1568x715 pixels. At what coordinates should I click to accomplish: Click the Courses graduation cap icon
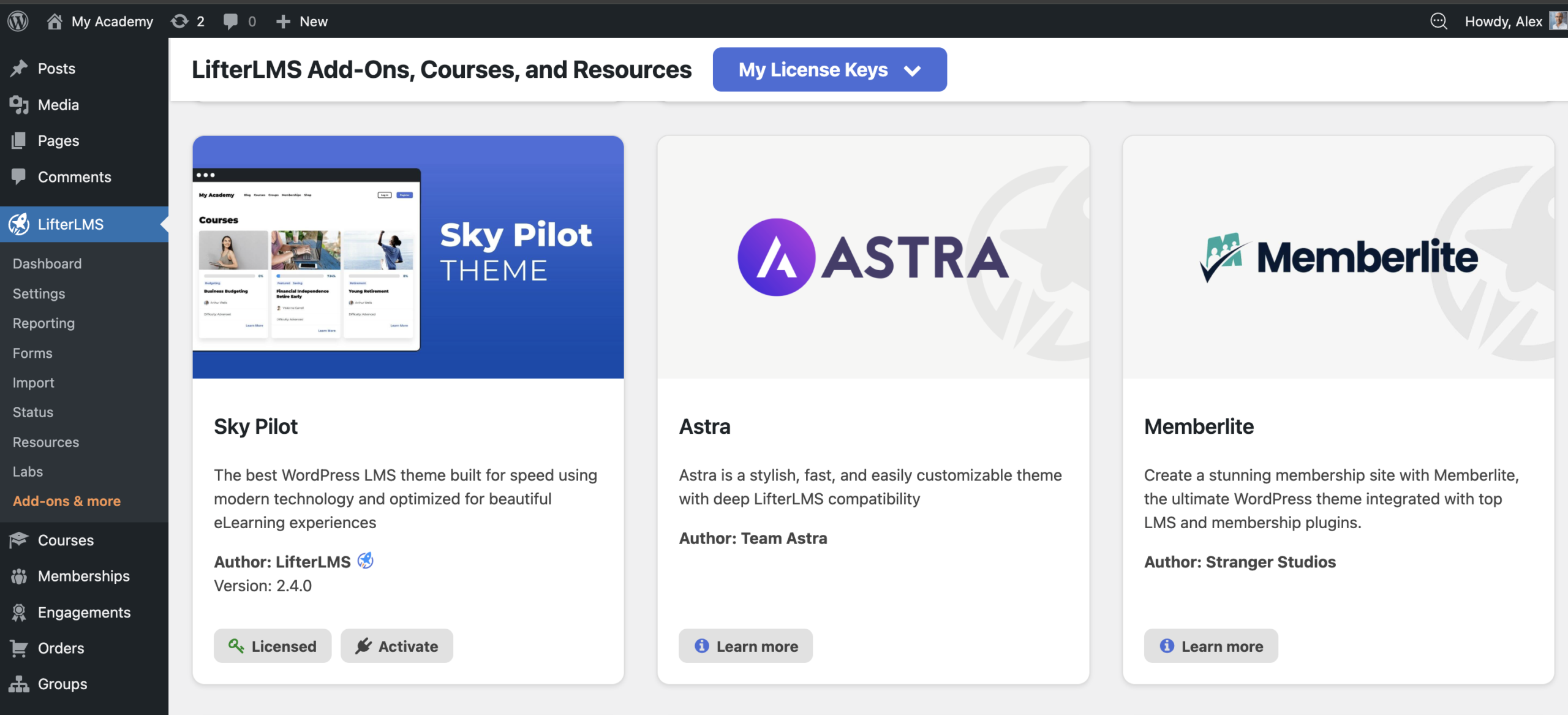(x=19, y=540)
